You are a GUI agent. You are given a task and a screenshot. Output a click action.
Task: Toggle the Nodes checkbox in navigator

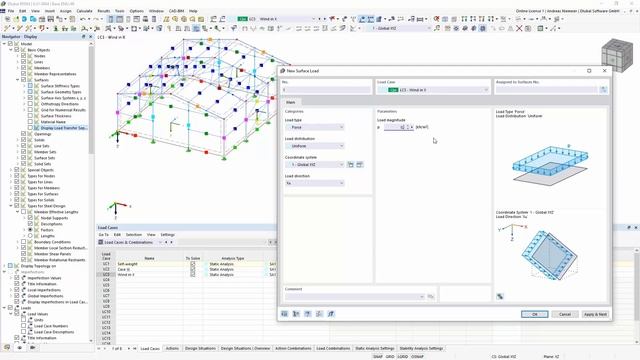(x=23, y=56)
